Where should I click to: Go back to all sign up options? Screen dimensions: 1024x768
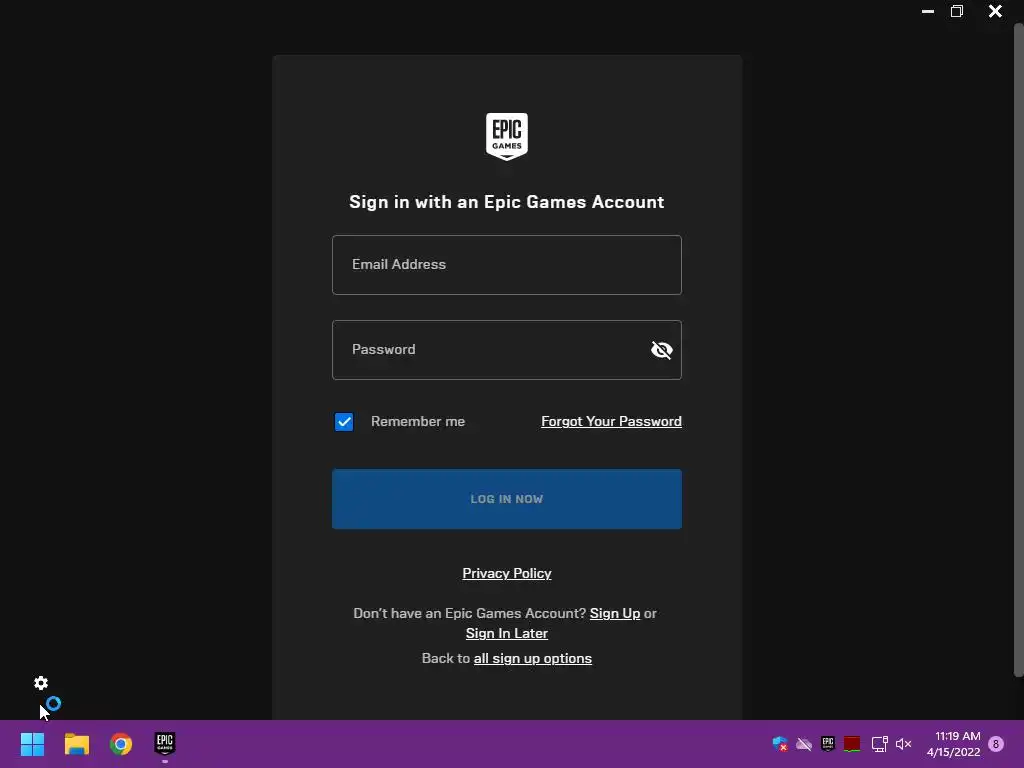[x=533, y=658]
